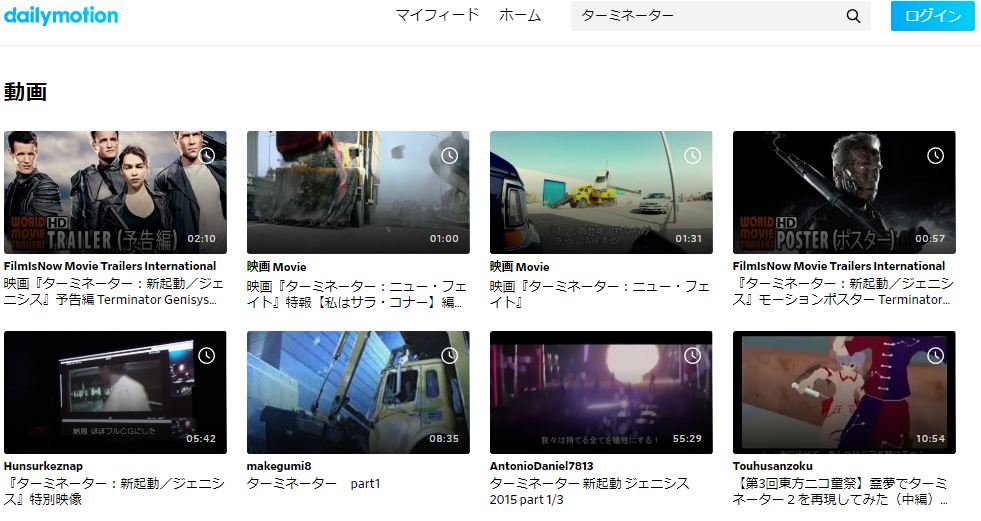Play the 01:00 dump truck thumbnail
This screenshot has width=981, height=521.
coord(358,192)
